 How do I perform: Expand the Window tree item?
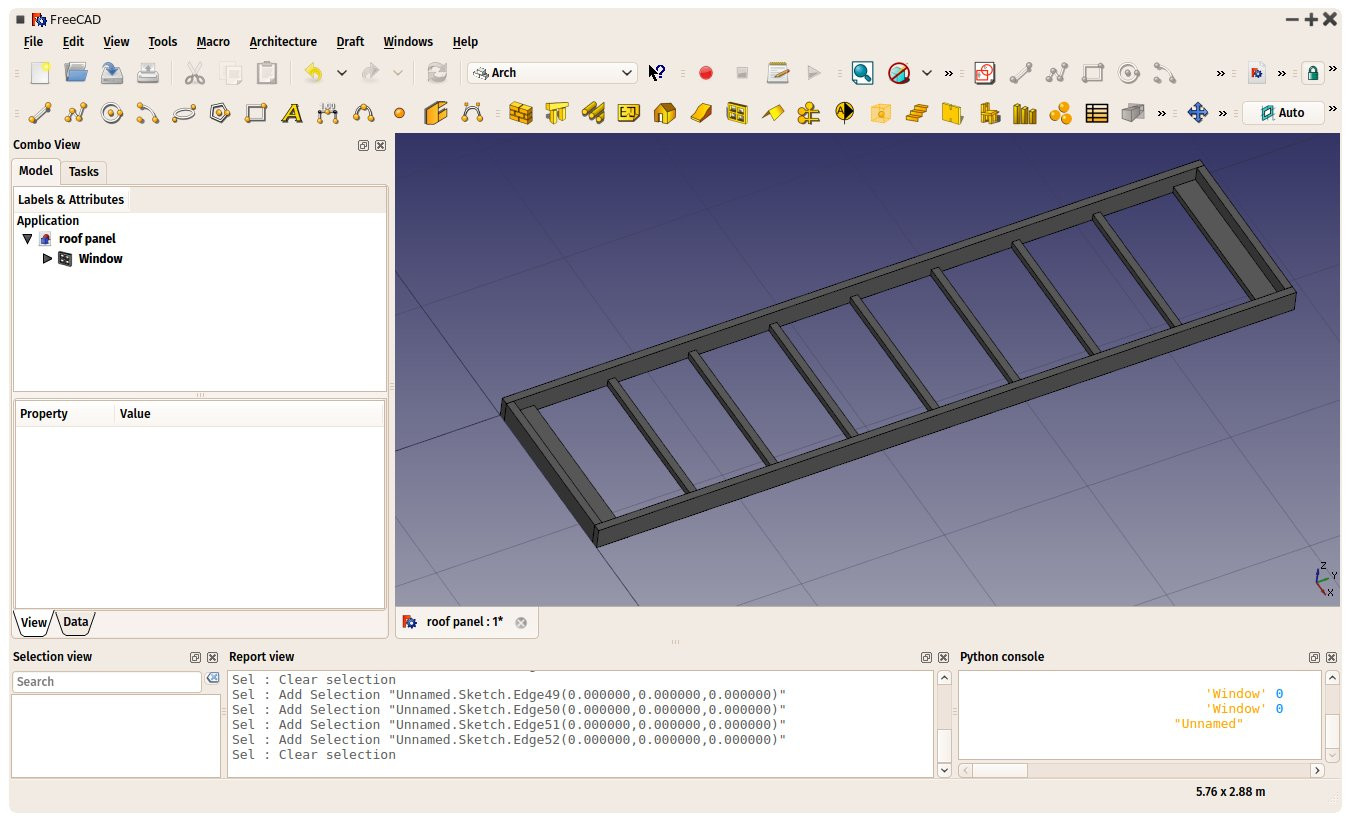tap(47, 259)
